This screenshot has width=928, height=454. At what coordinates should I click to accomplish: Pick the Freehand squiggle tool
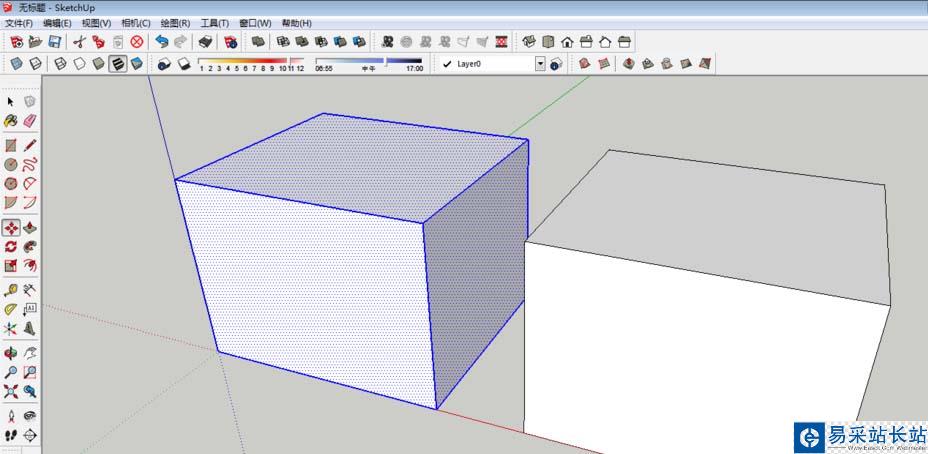30,164
